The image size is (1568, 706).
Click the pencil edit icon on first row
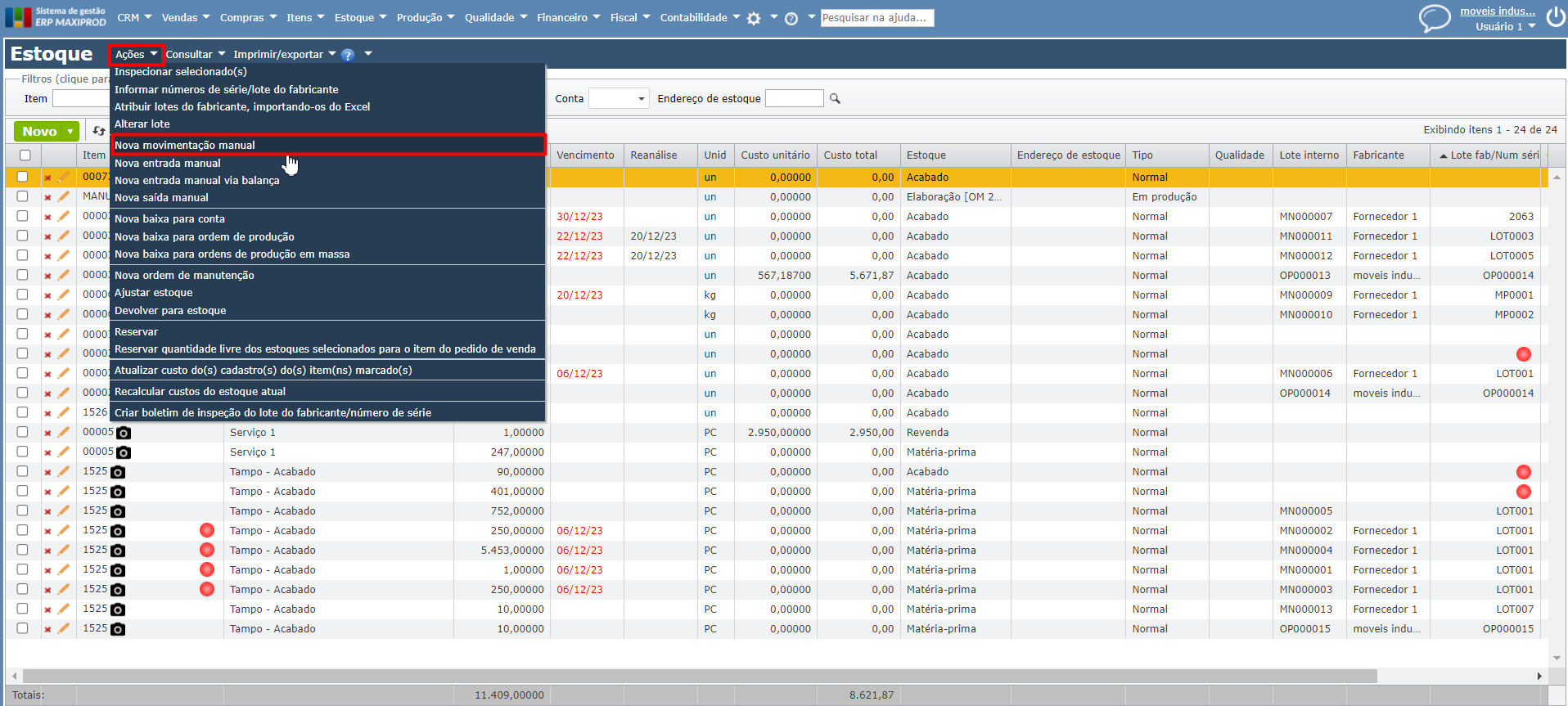(64, 177)
